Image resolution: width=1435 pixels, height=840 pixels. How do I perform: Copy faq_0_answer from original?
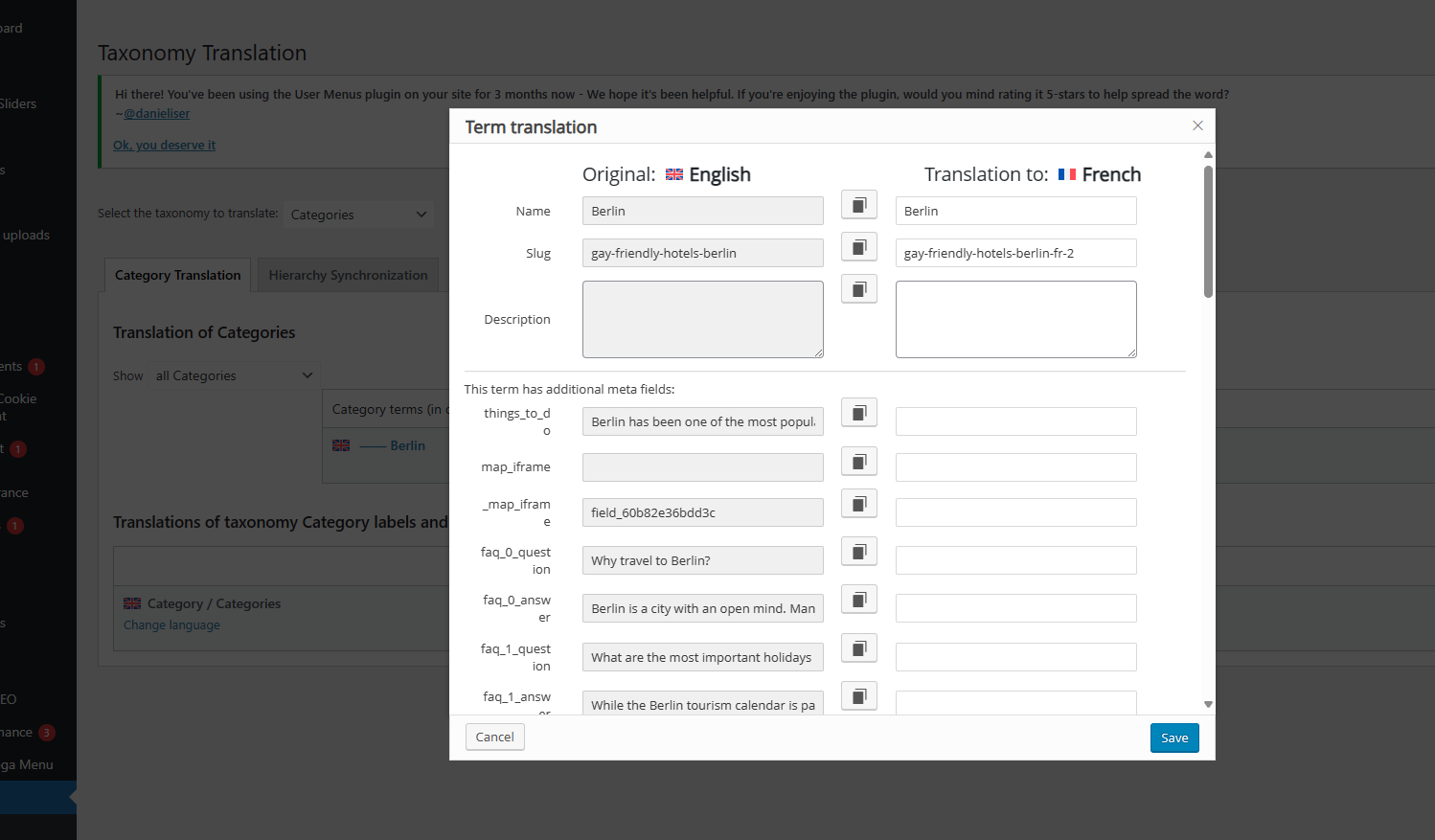tap(859, 599)
